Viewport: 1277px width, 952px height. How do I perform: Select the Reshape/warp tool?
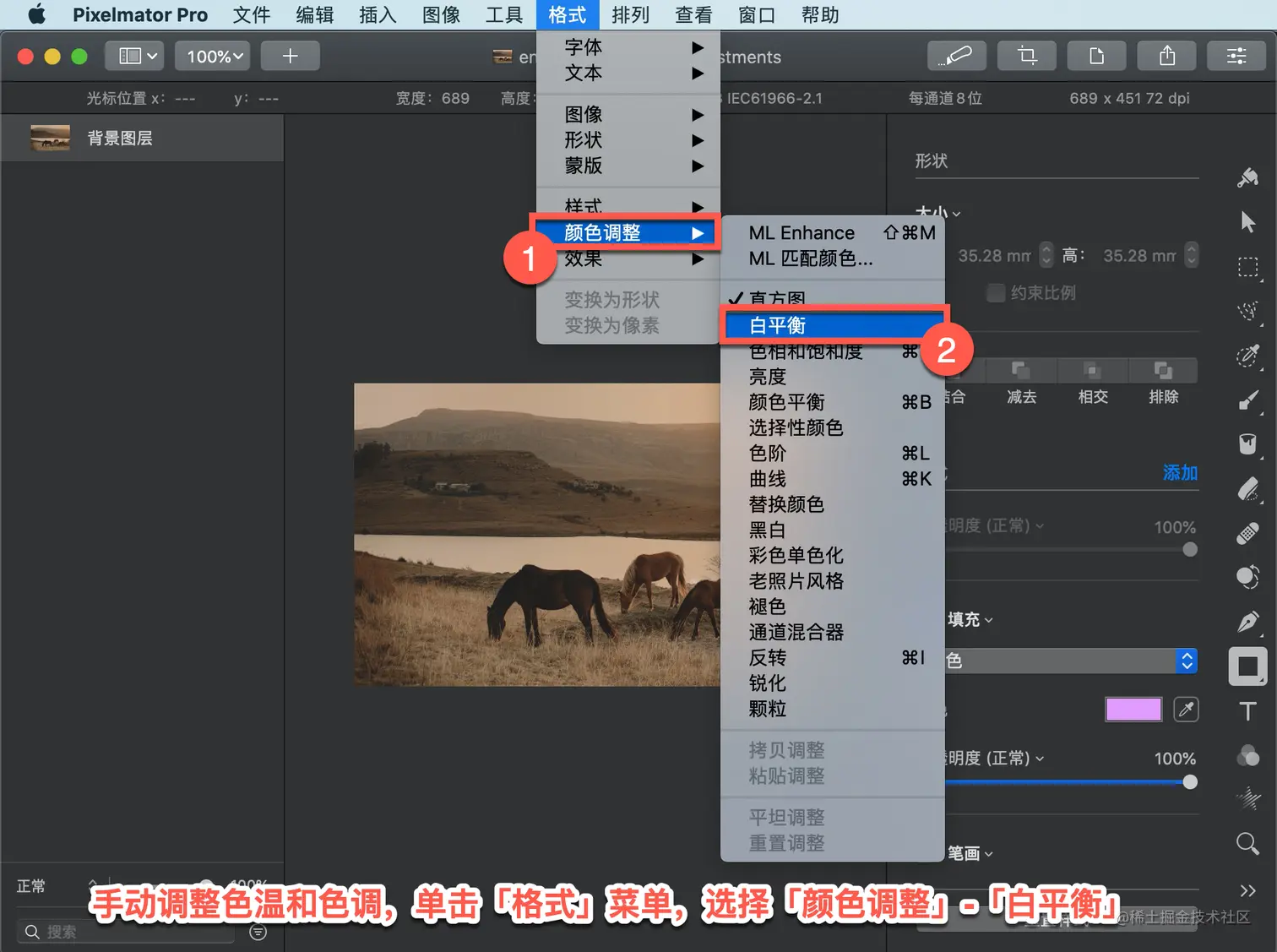(1247, 578)
